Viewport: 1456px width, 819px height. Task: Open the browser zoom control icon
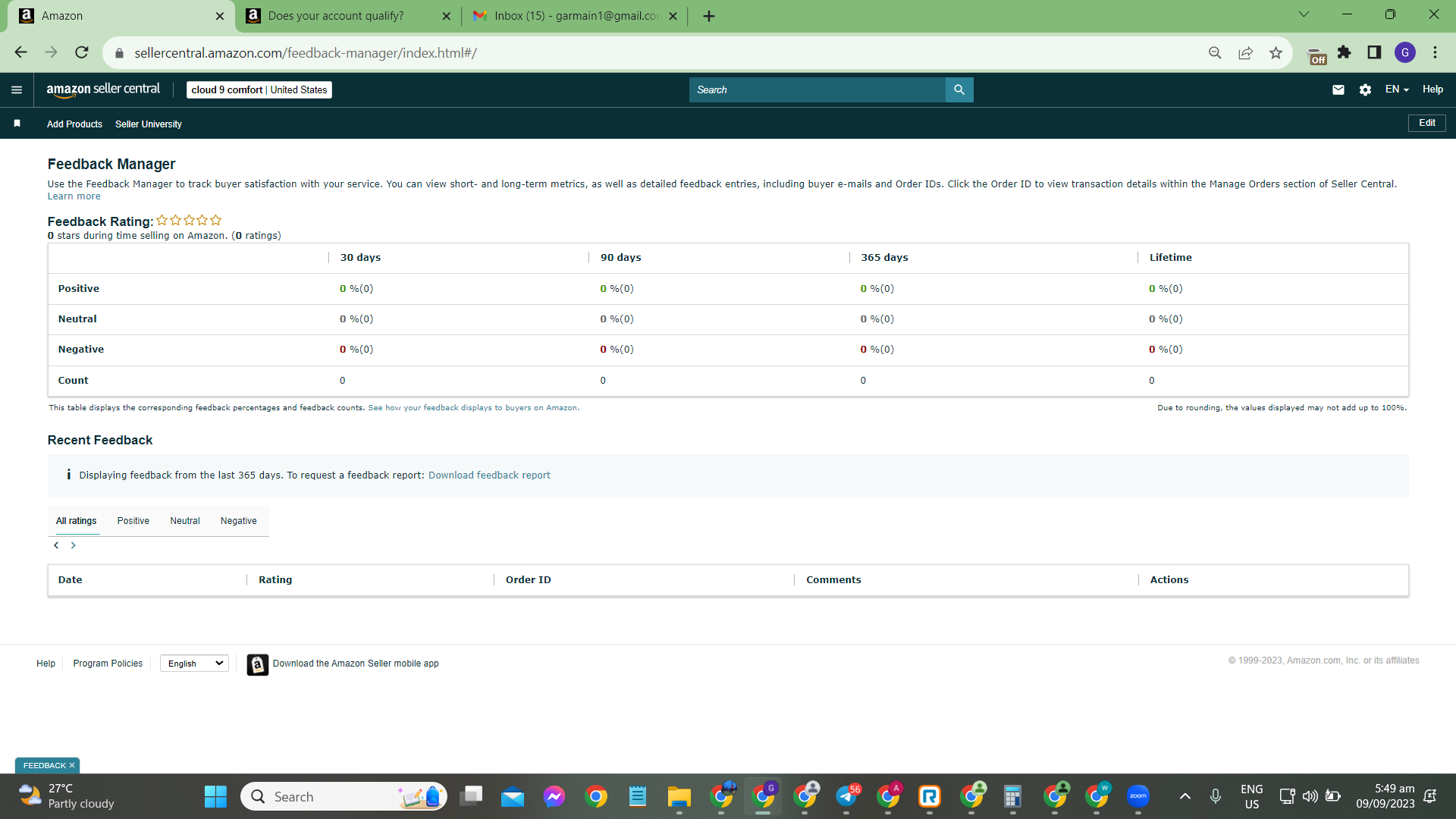tap(1215, 52)
